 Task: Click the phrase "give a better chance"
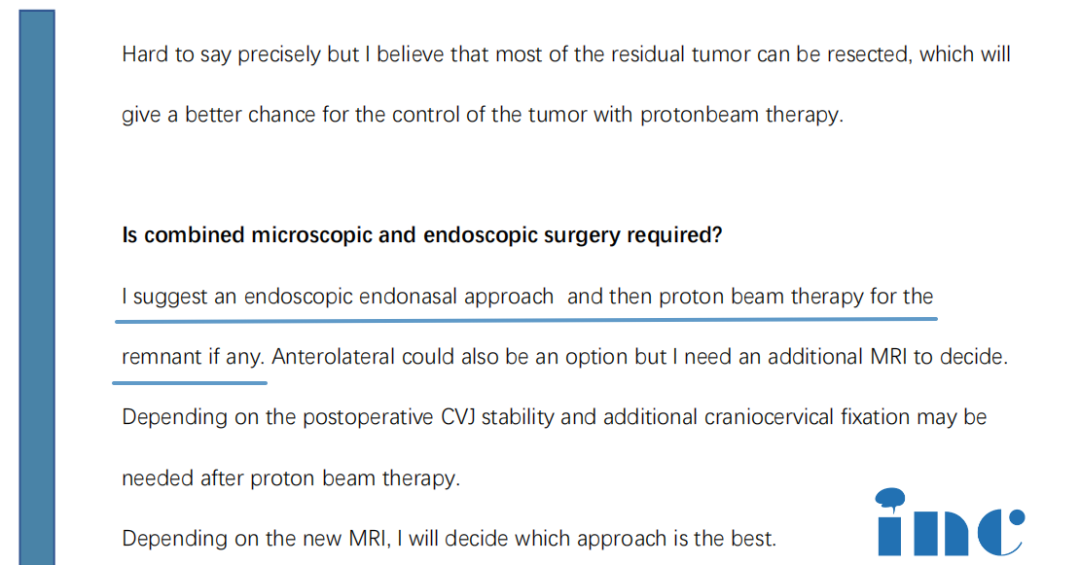pos(204,114)
